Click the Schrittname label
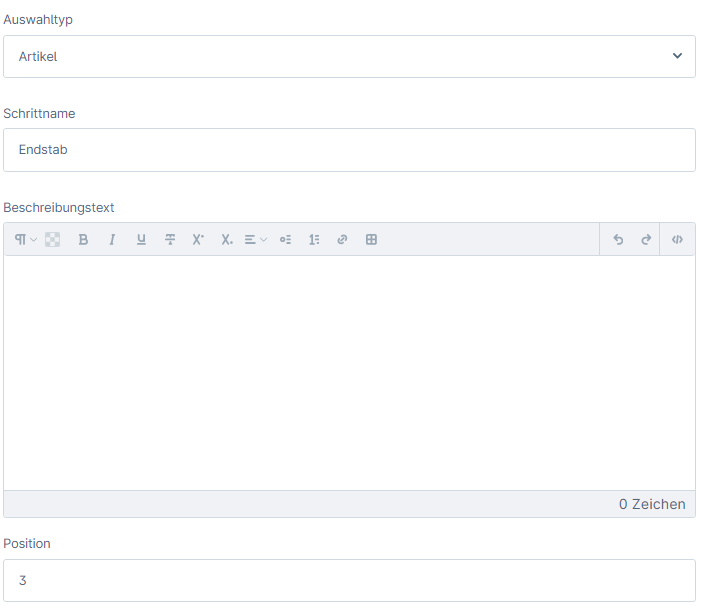703x609 pixels. (x=39, y=113)
